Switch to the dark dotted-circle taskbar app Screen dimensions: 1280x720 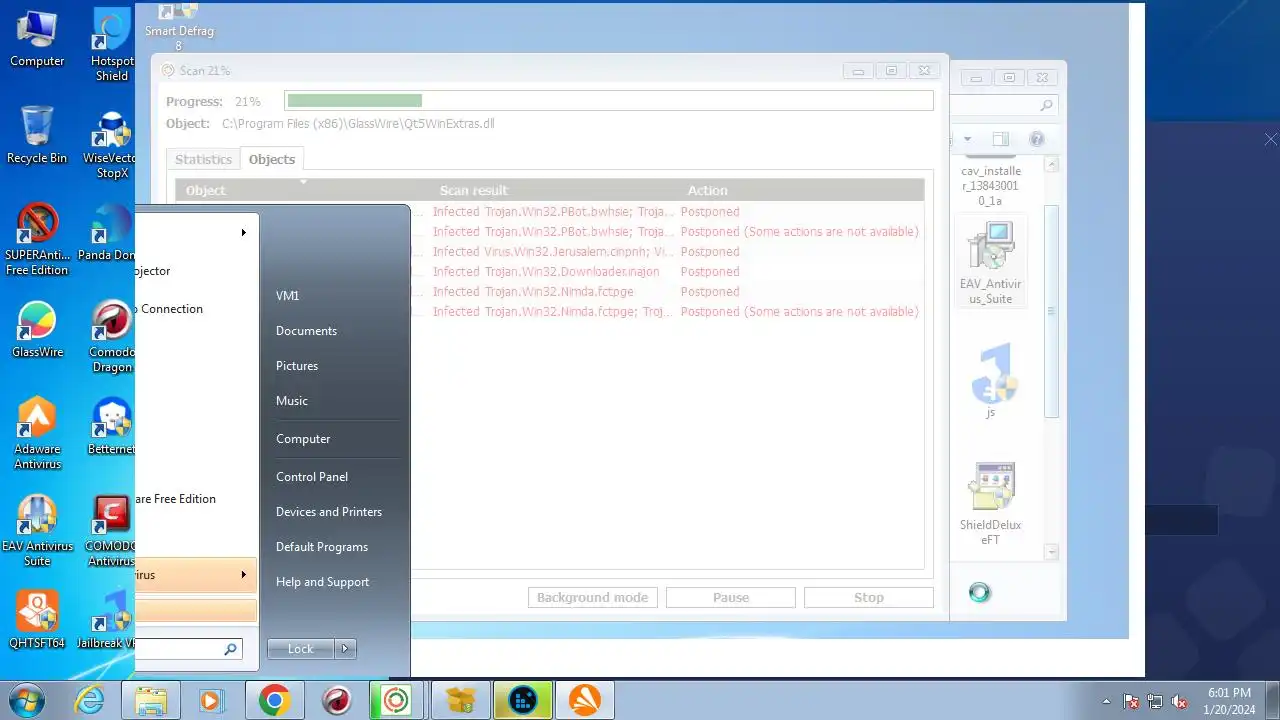523,700
